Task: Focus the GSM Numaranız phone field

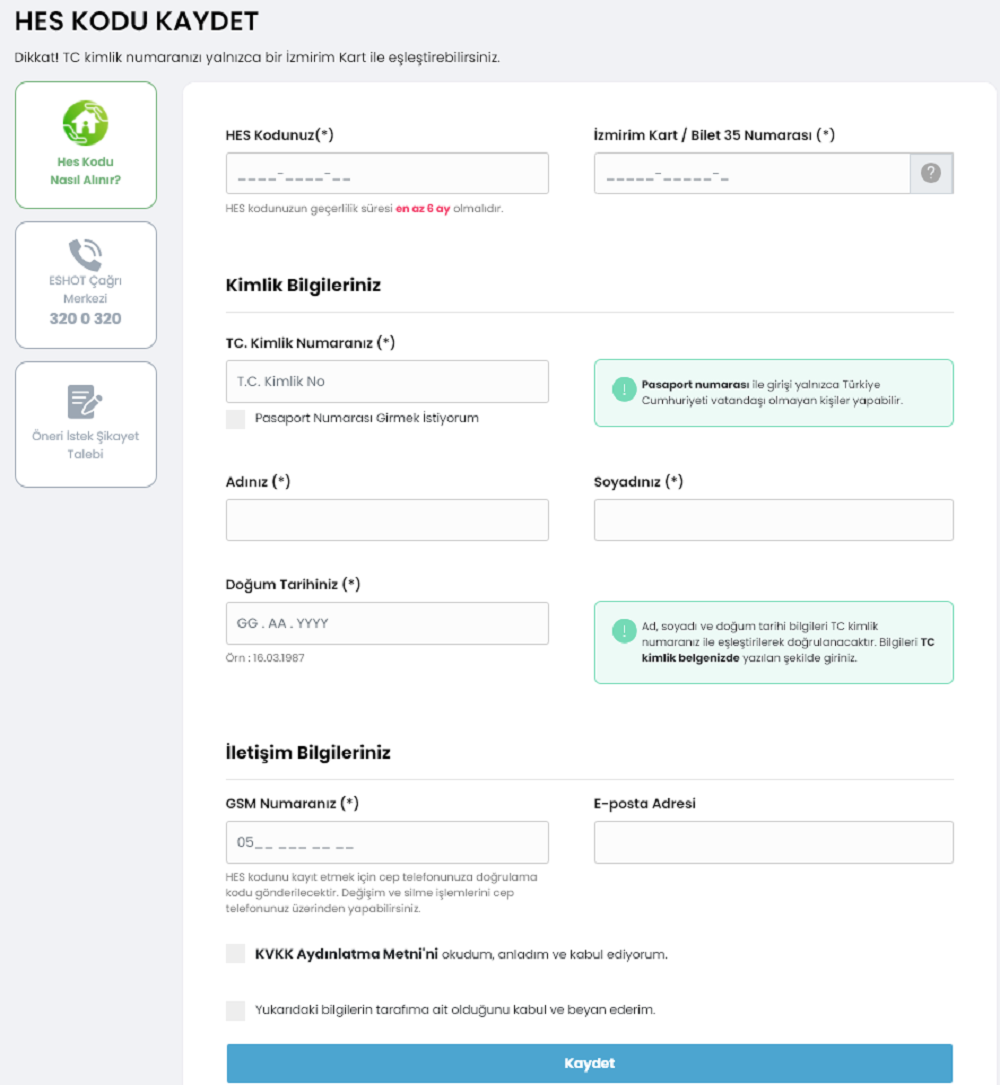Action: [x=387, y=842]
